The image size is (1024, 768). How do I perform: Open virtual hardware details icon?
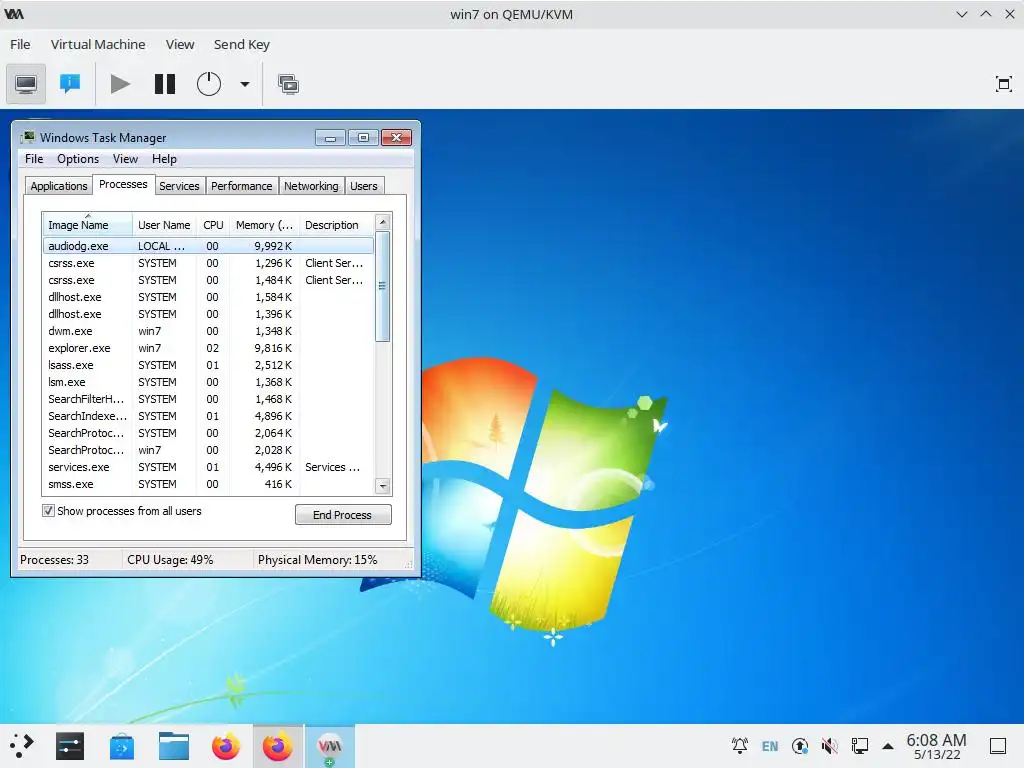[70, 84]
